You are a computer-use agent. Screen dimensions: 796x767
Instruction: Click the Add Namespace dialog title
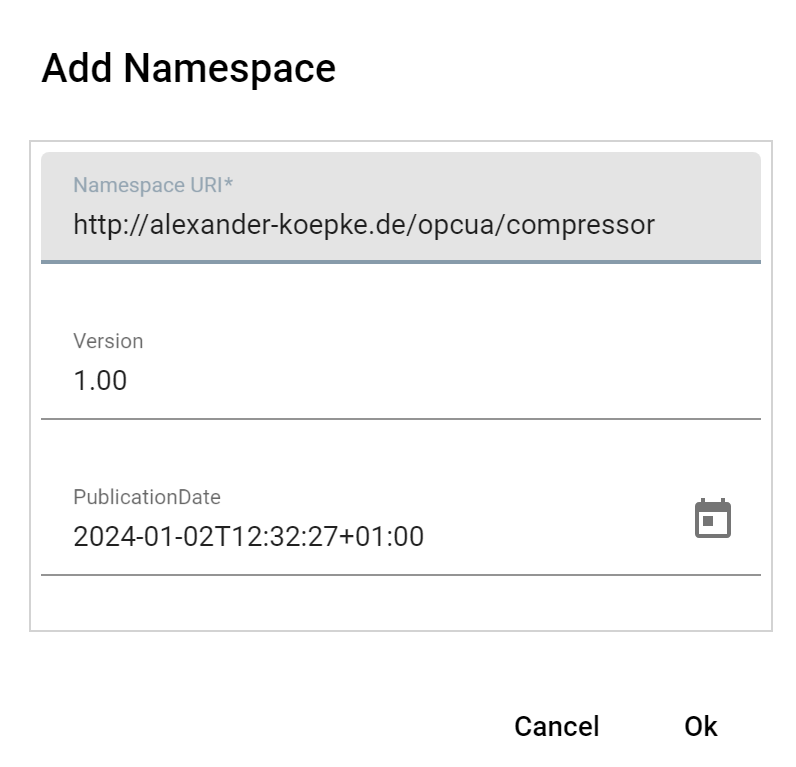pyautogui.click(x=188, y=69)
